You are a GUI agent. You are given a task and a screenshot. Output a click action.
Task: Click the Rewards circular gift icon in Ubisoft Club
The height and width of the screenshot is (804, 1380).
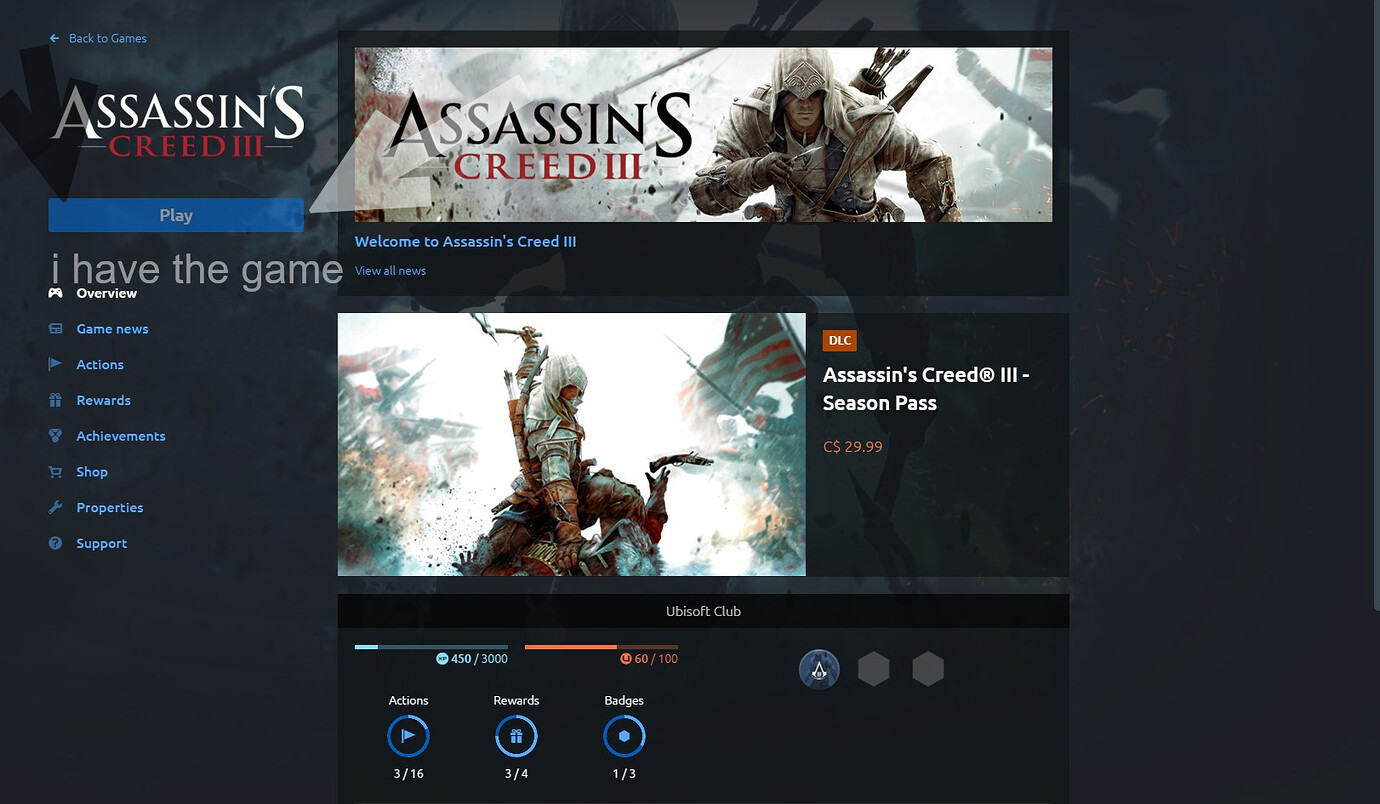(x=516, y=737)
